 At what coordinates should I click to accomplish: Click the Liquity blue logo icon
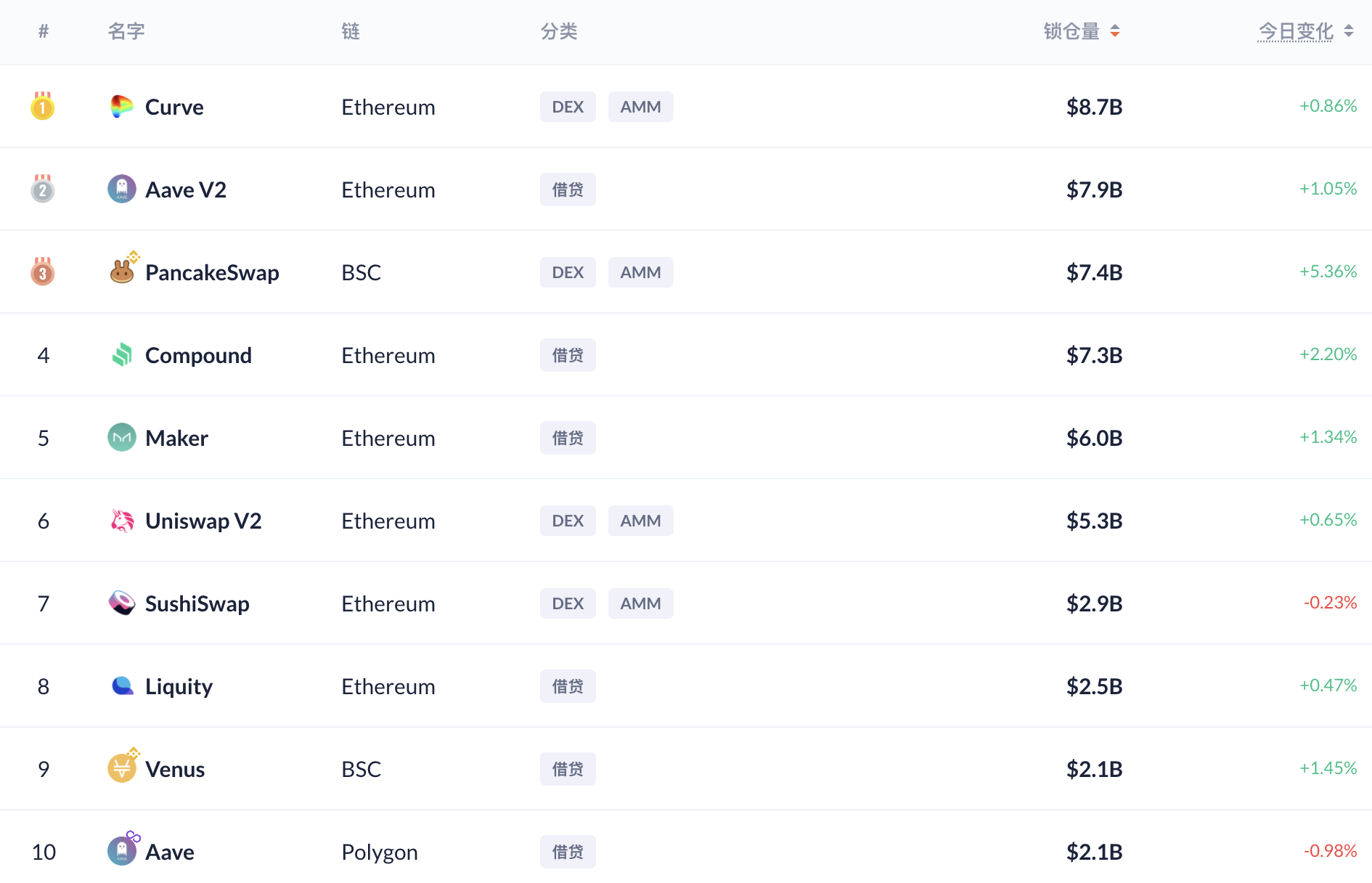click(x=123, y=685)
